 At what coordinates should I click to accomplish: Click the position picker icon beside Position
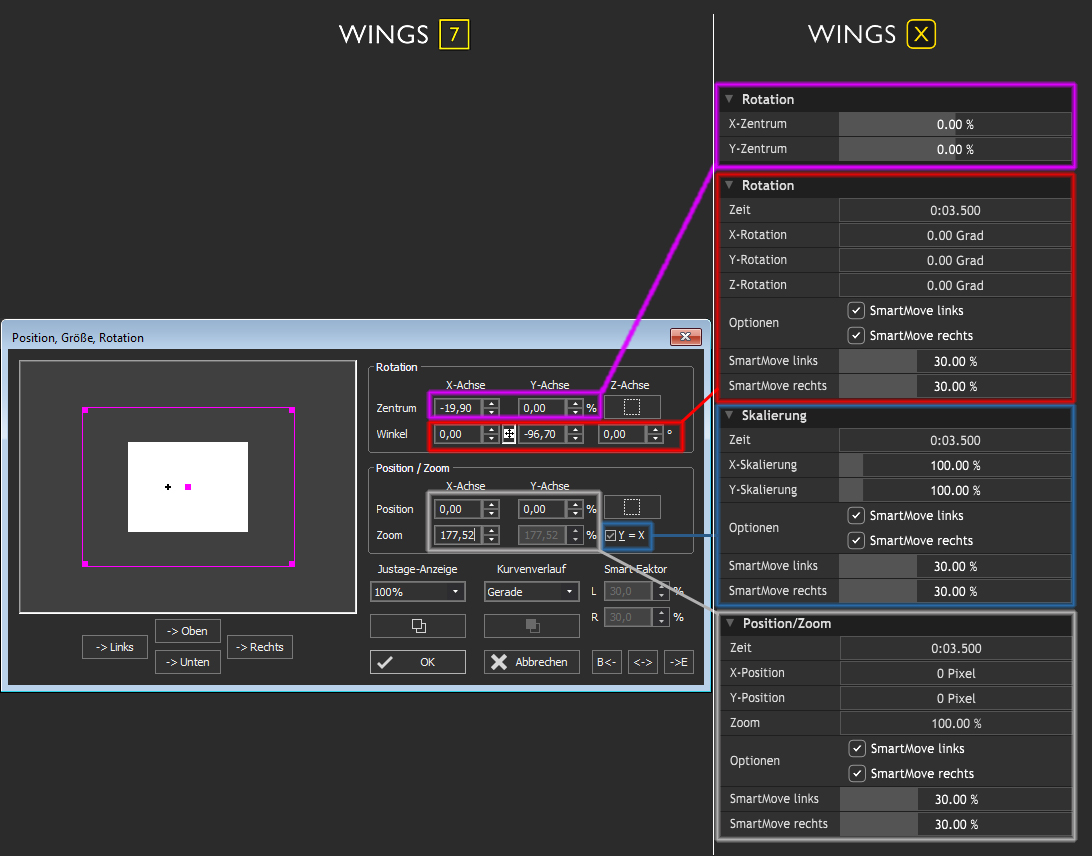coord(632,508)
